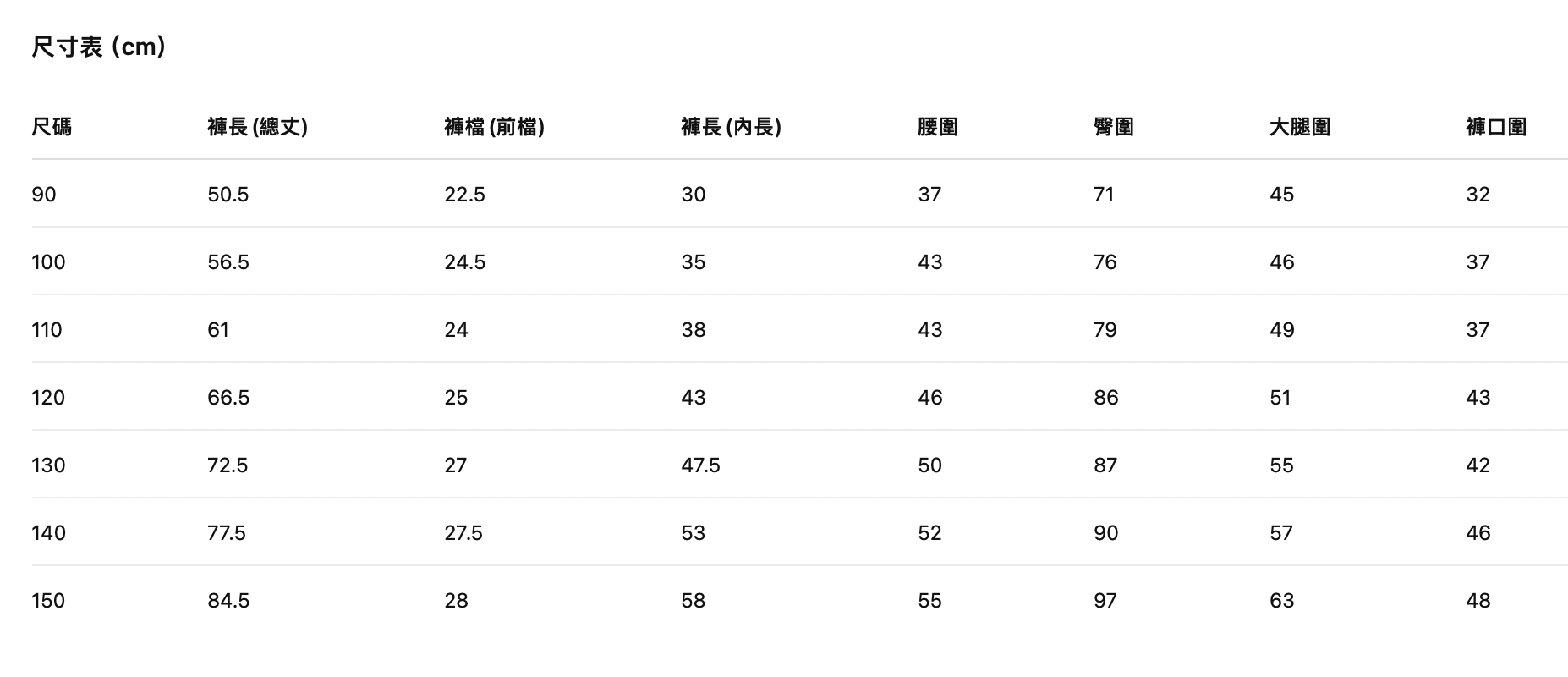
Task: Select the 84.5 value for size 150
Action: point(228,601)
